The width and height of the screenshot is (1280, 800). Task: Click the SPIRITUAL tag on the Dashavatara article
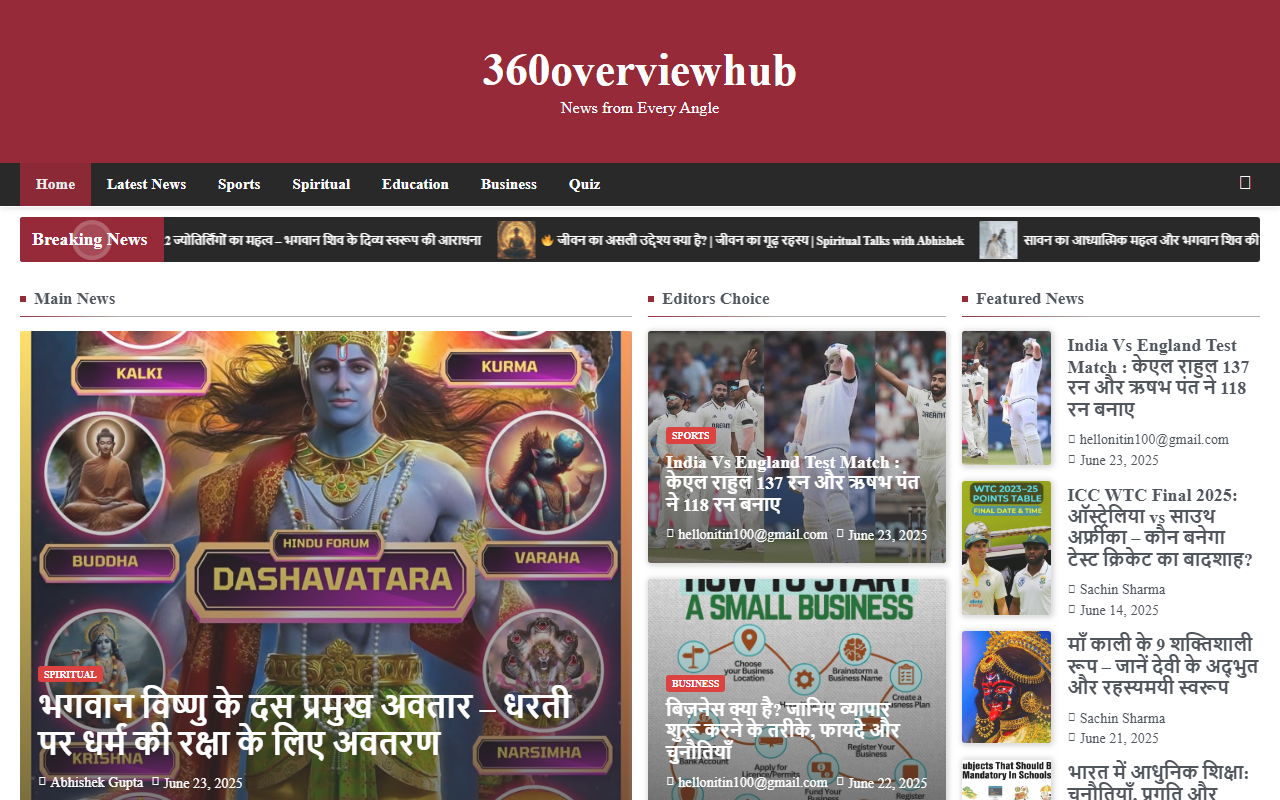pyautogui.click(x=71, y=674)
